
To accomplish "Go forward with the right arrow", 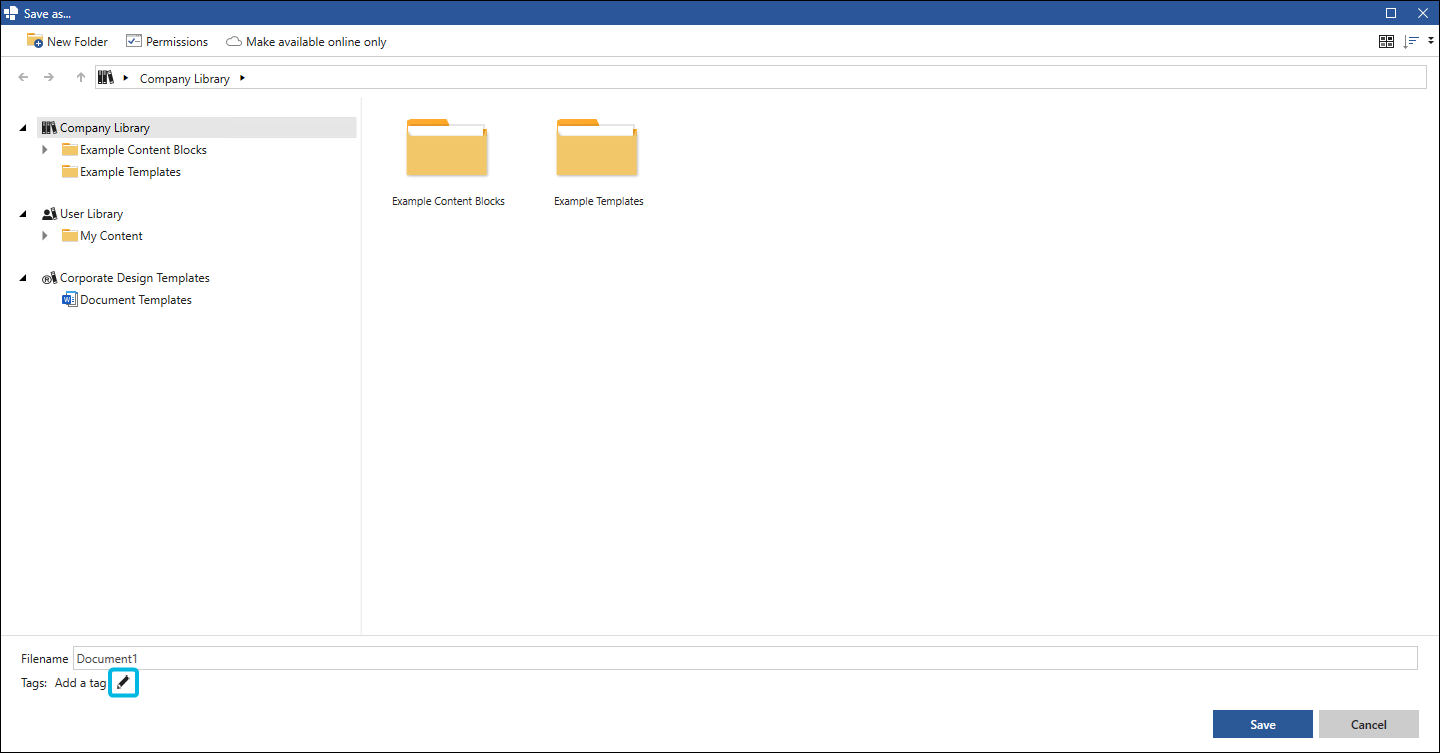I will (49, 78).
